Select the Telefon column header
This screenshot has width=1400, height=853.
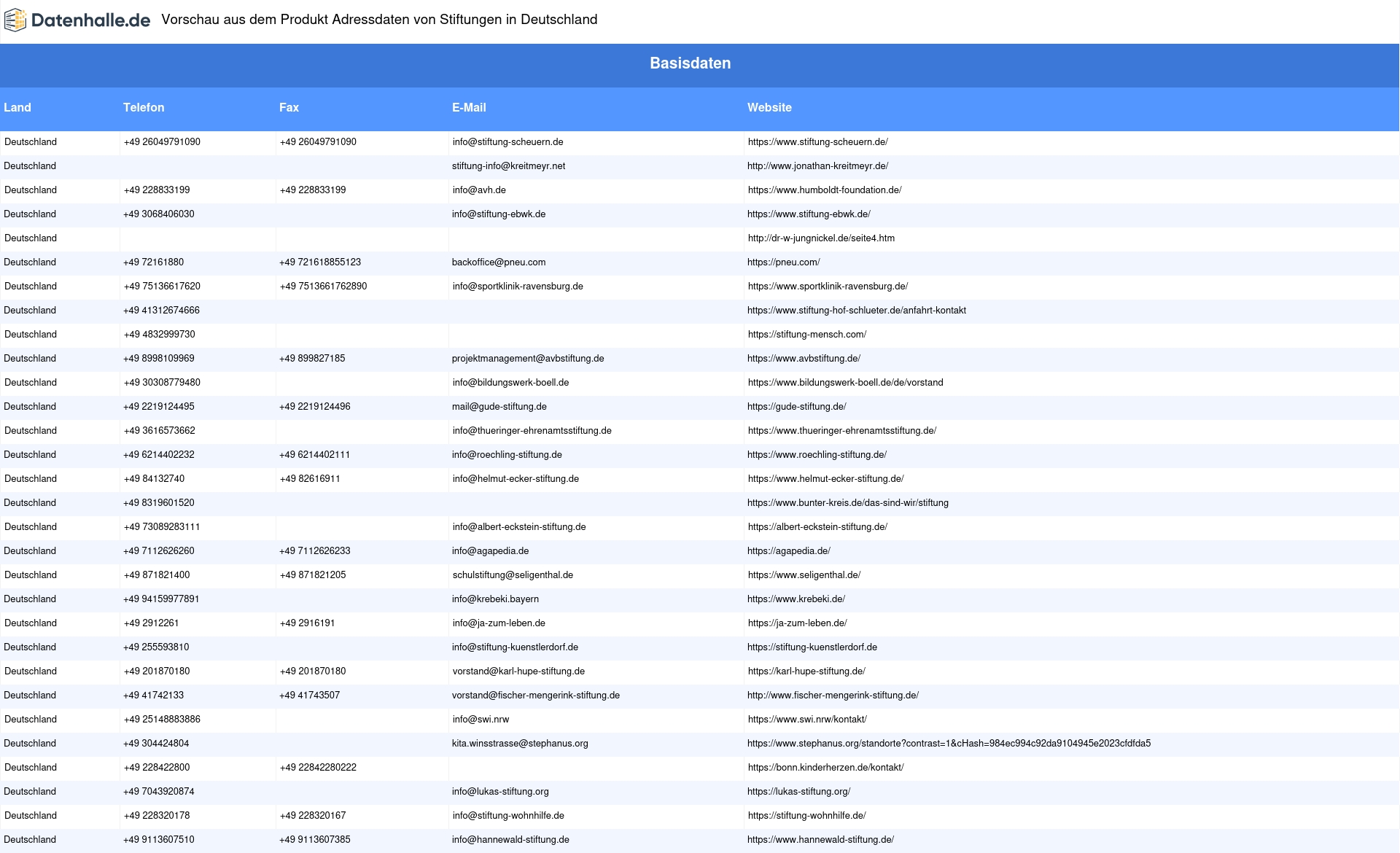pyautogui.click(x=144, y=107)
